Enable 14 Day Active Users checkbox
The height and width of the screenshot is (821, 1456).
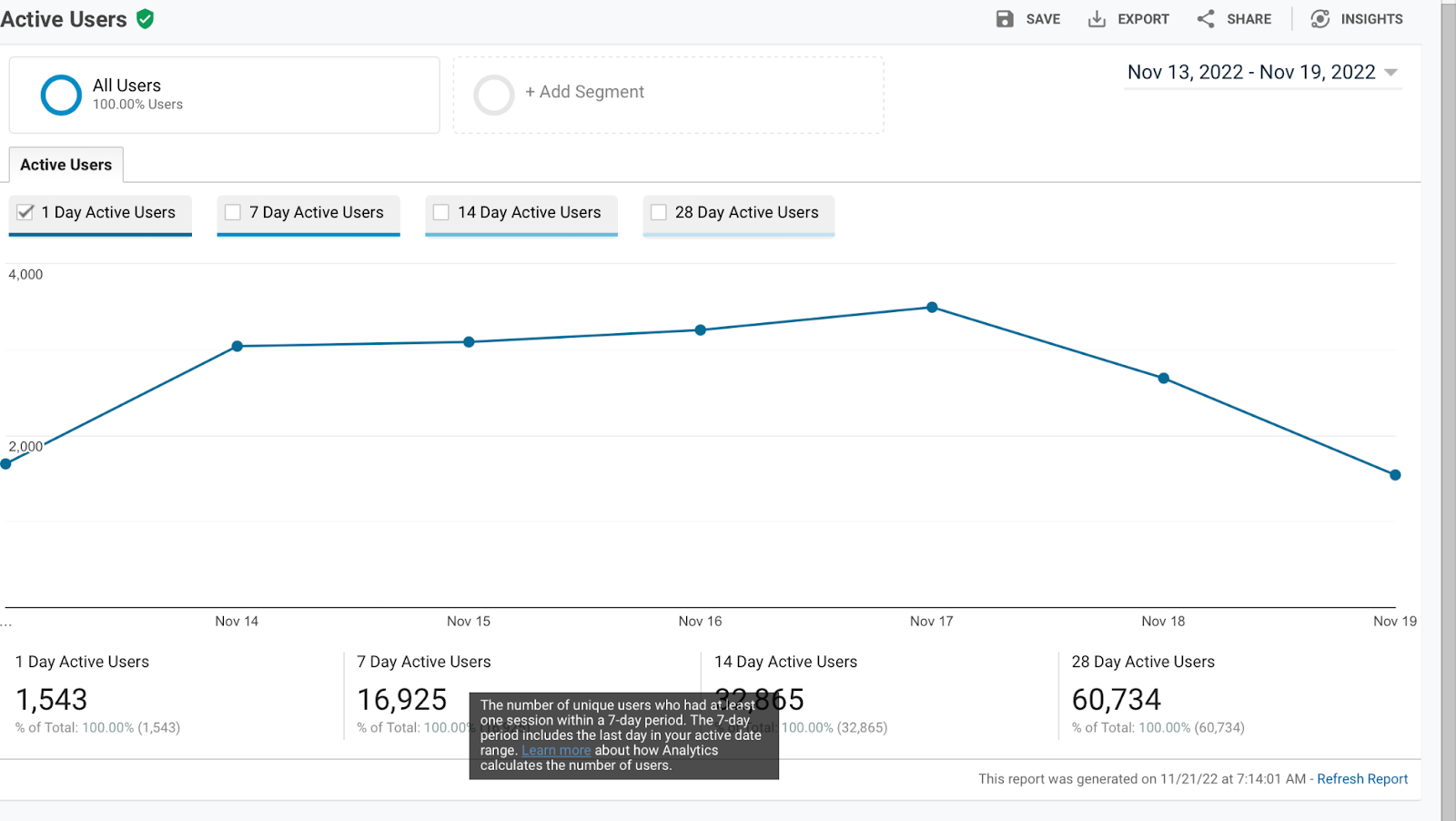[441, 212]
